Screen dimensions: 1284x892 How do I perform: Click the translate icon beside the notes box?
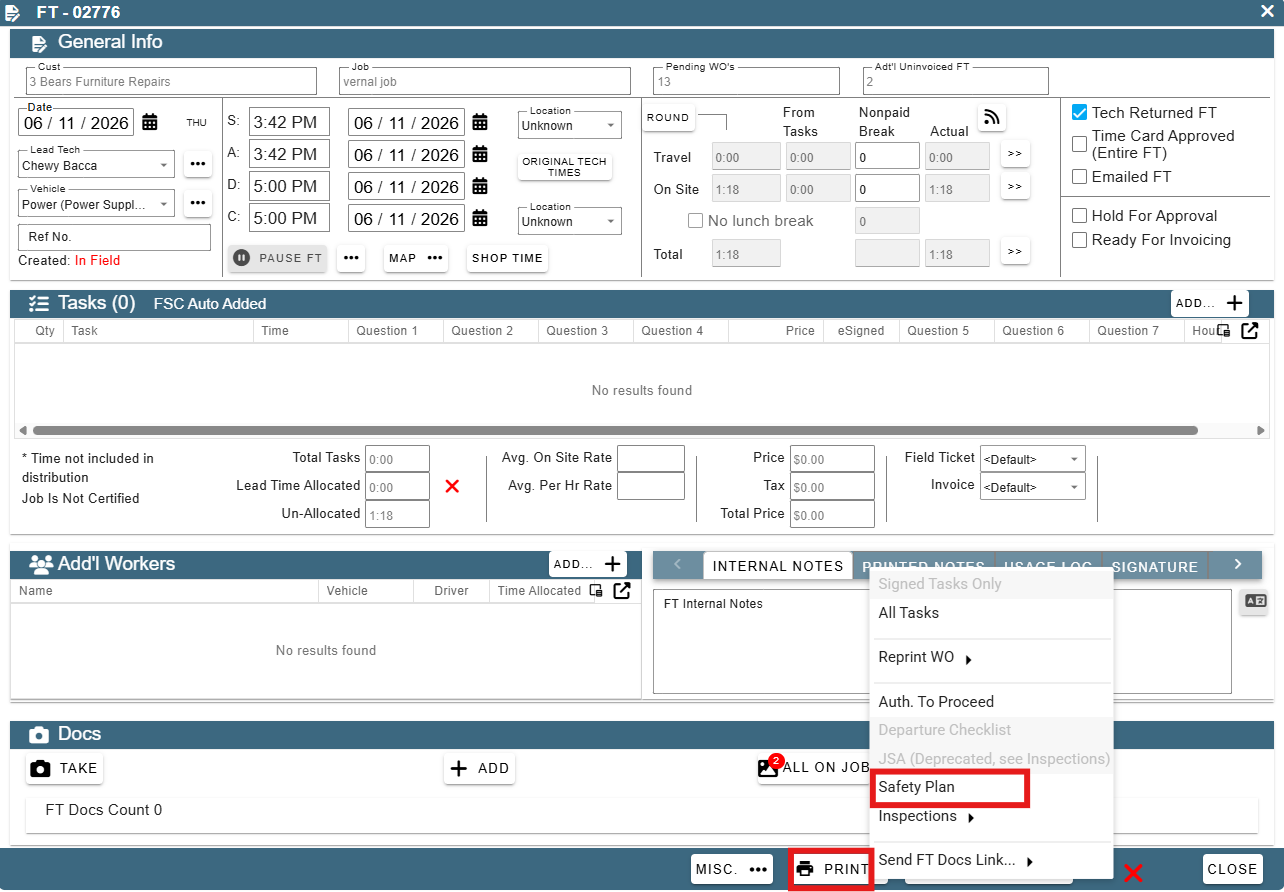tap(1254, 601)
